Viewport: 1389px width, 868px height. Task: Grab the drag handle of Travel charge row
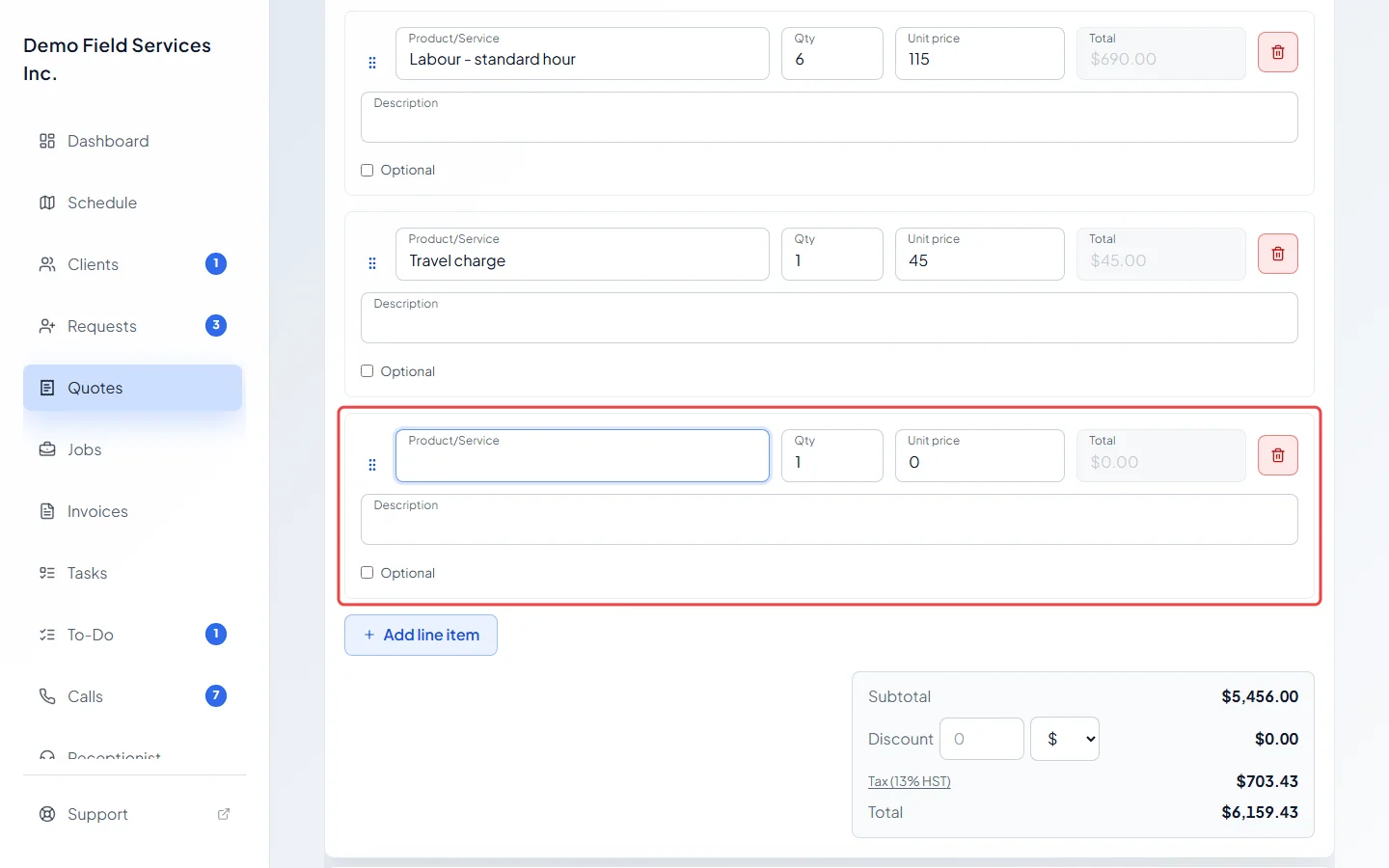372,263
